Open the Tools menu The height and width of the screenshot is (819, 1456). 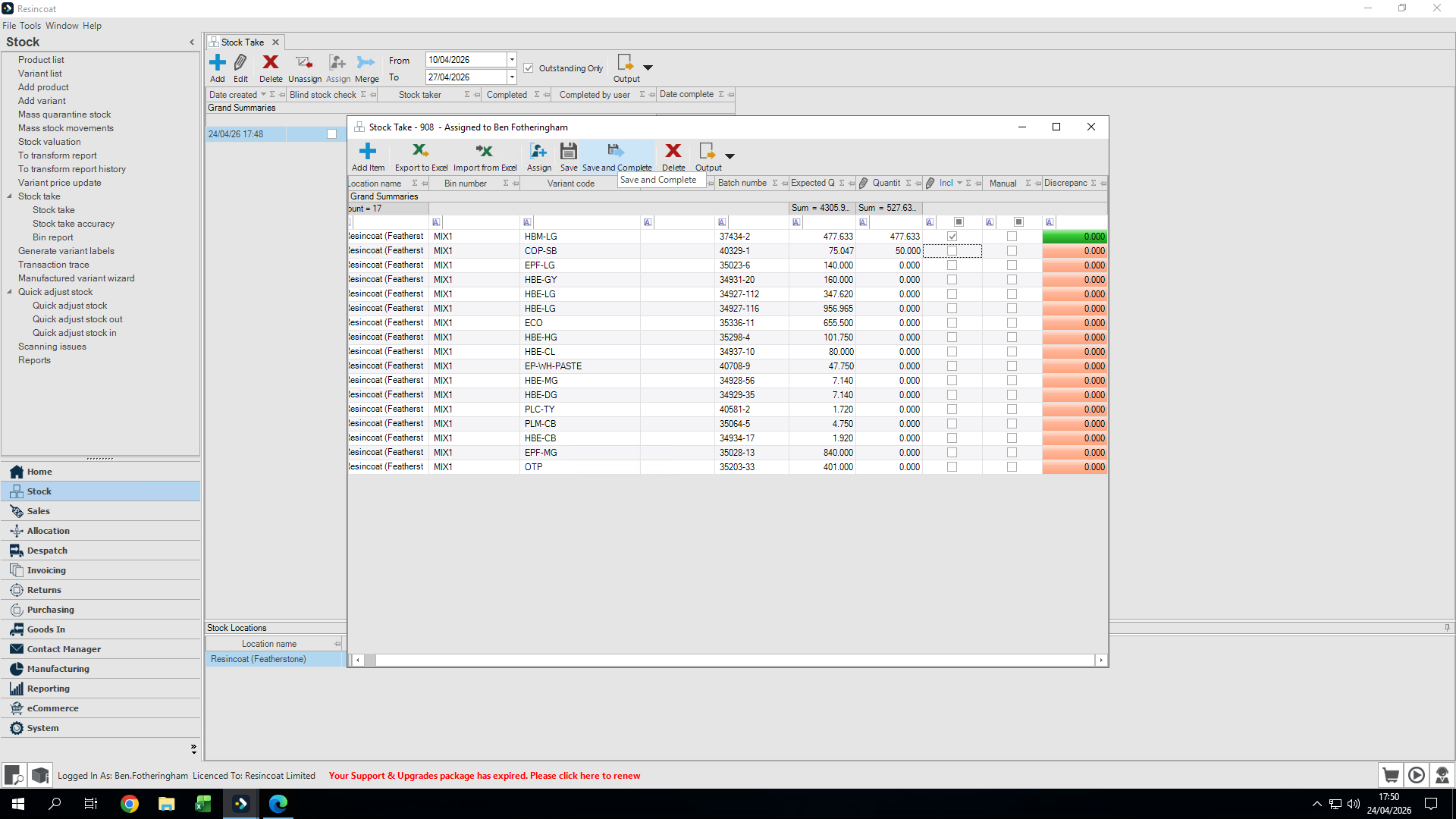pos(30,26)
